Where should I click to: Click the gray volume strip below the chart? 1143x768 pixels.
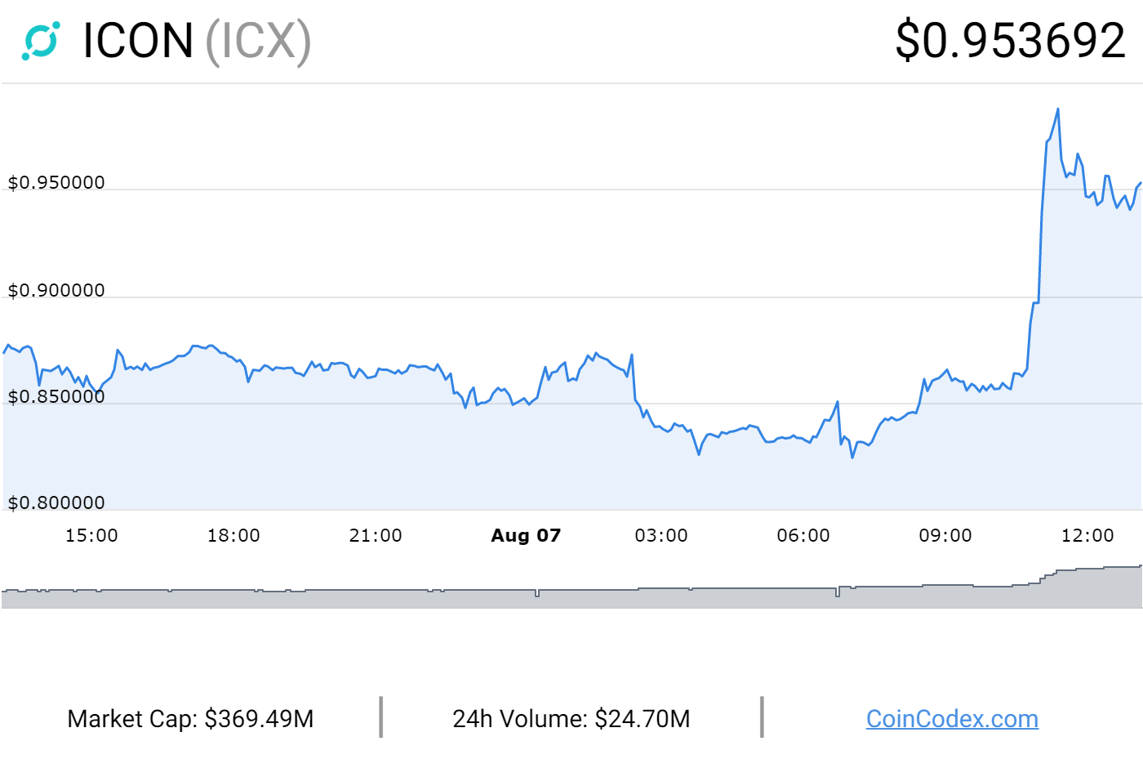pyautogui.click(x=570, y=598)
